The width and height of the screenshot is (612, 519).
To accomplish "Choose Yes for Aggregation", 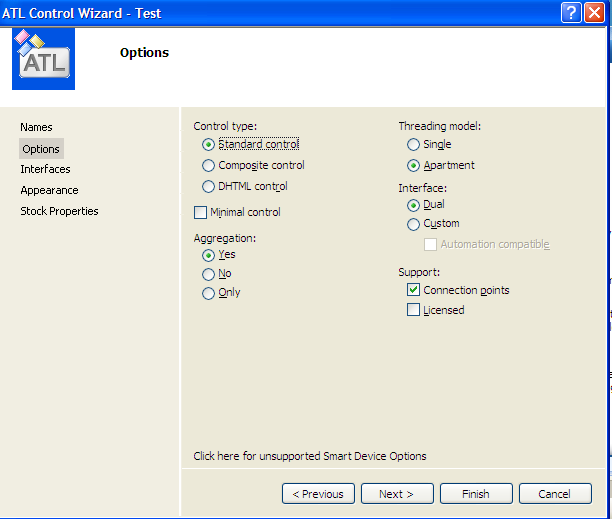I will point(208,255).
